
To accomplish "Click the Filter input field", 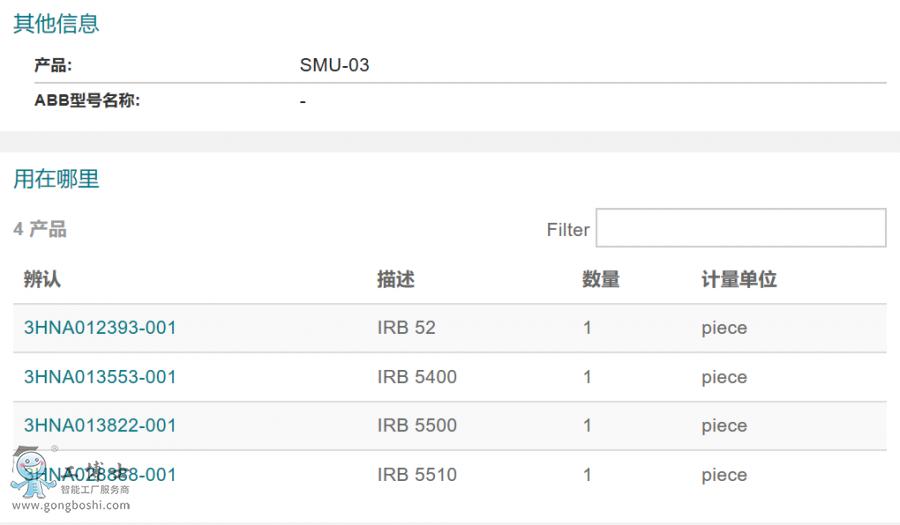I will tap(740, 228).
